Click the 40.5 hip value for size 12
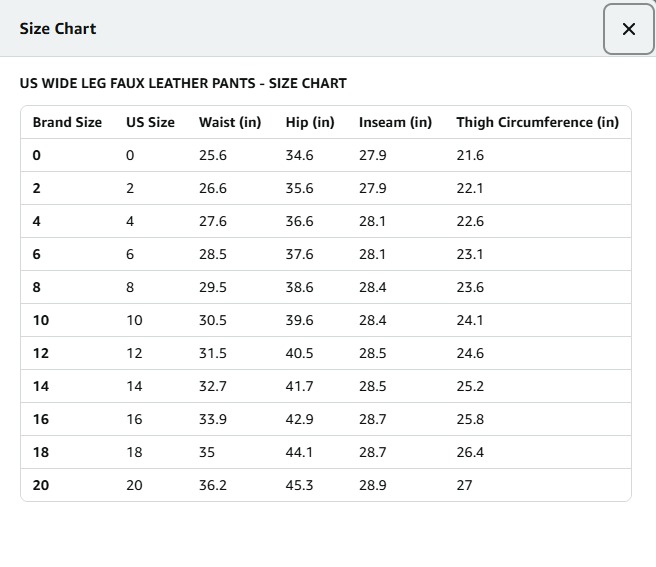Screen dimensions: 656x567 pos(299,353)
